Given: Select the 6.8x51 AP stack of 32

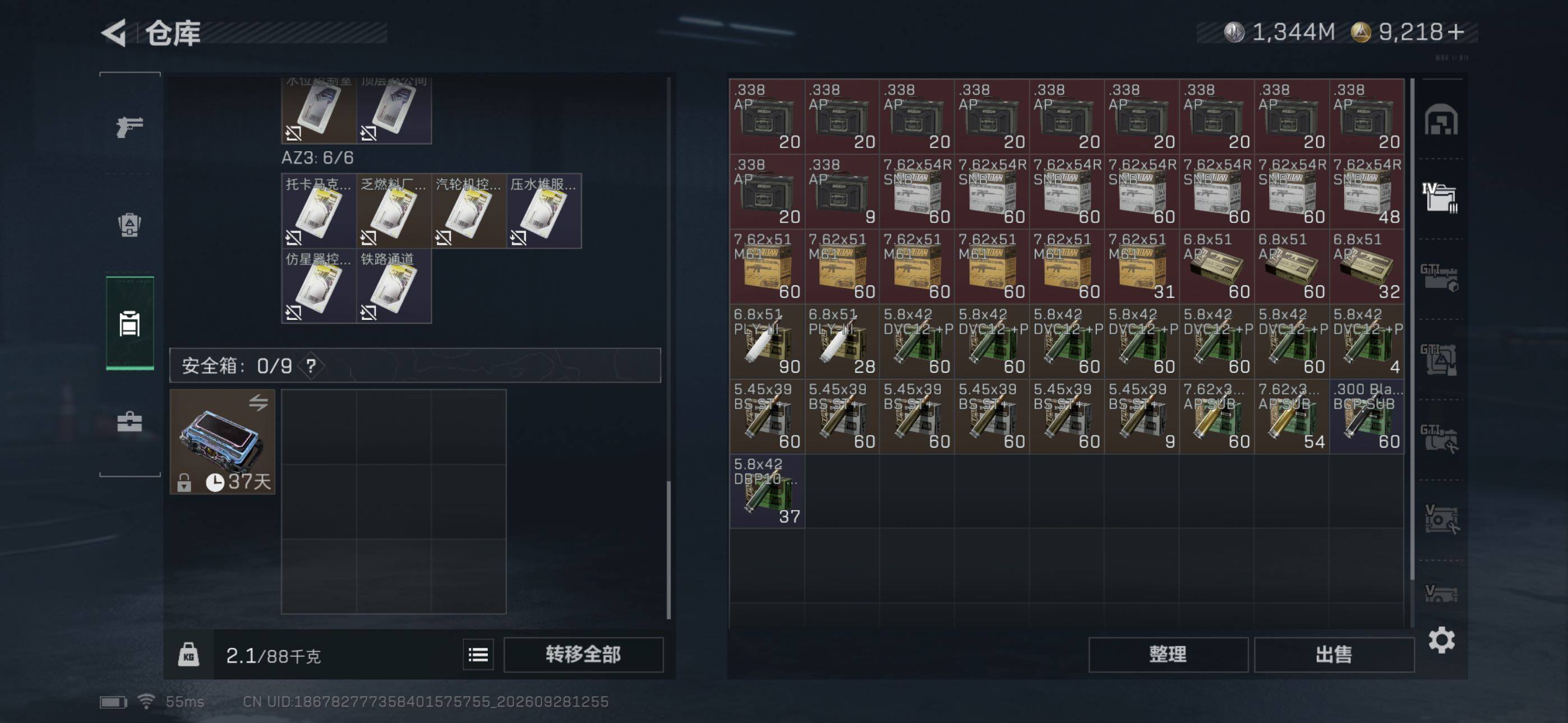Looking at the screenshot, I should click(x=1367, y=266).
